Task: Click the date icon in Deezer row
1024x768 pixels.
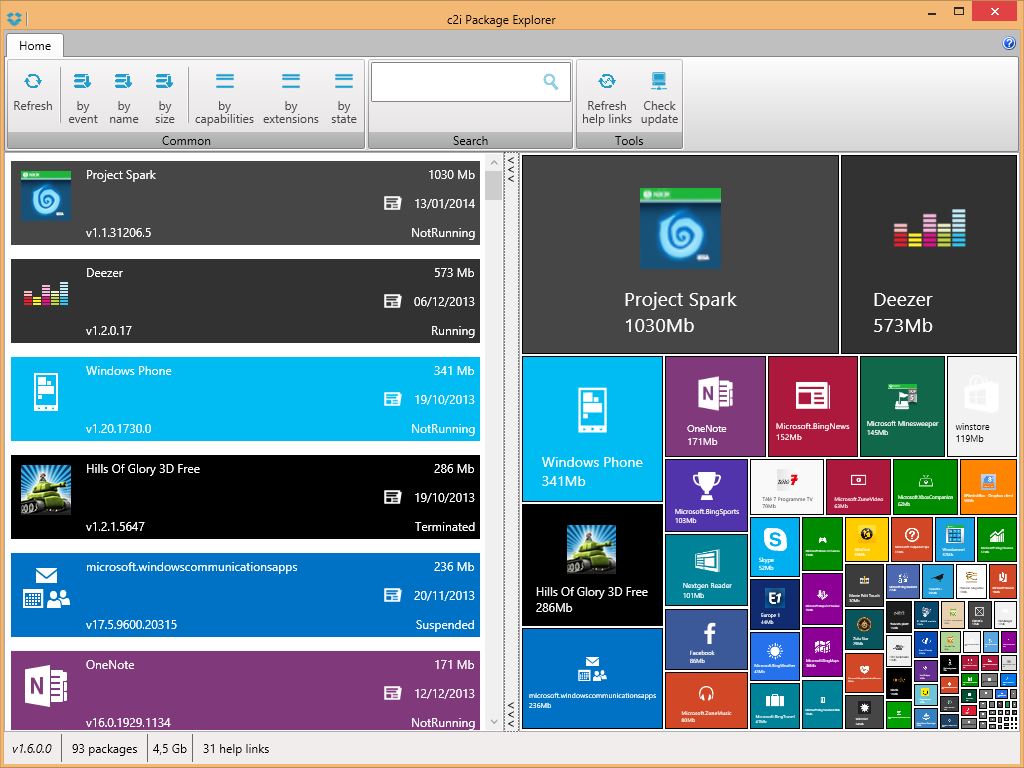Action: (392, 301)
